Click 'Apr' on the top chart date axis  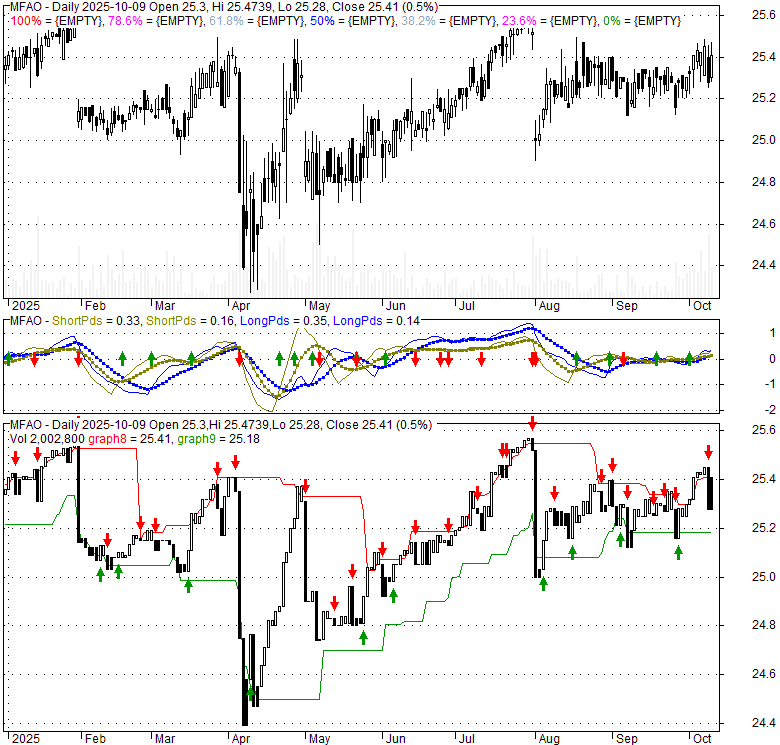(x=241, y=306)
